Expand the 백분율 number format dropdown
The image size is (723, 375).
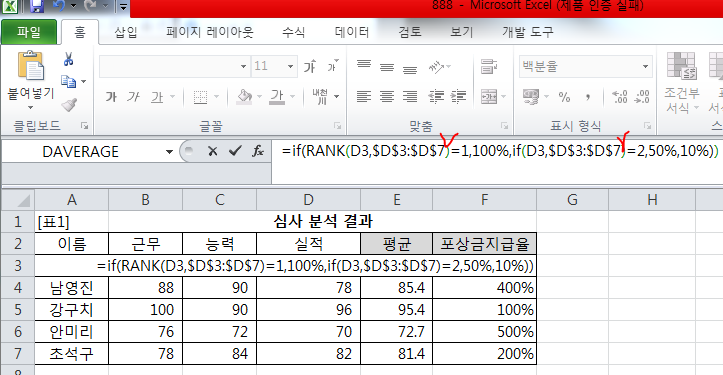pyautogui.click(x=645, y=66)
